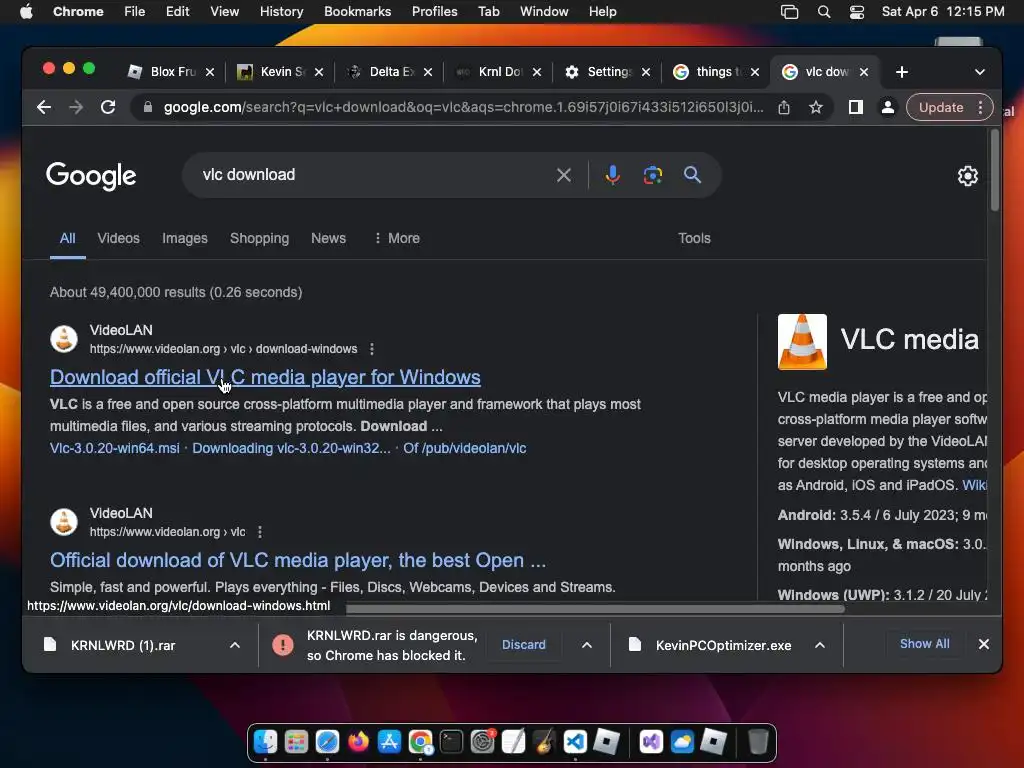Click Show All downloads

click(924, 644)
